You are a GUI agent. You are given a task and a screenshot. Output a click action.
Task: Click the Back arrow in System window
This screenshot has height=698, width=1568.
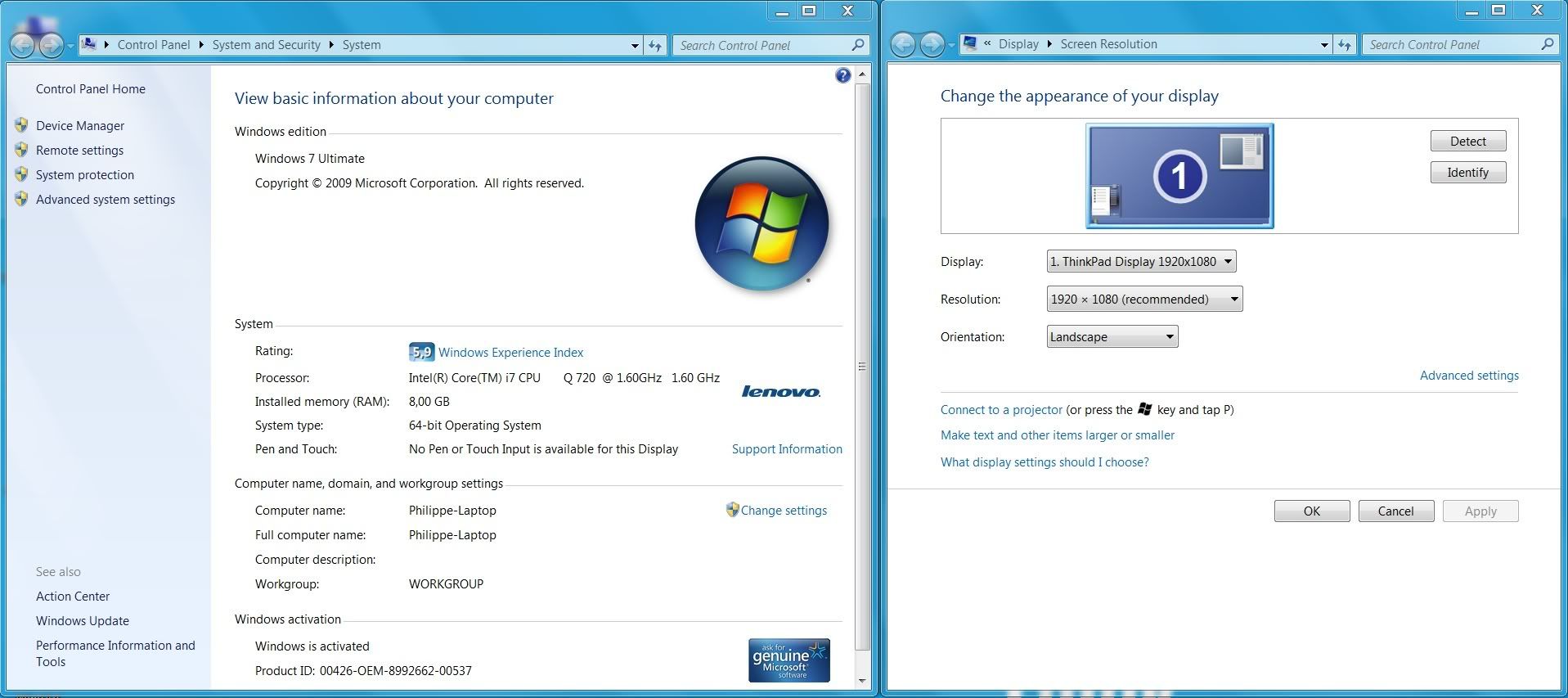pyautogui.click(x=22, y=45)
